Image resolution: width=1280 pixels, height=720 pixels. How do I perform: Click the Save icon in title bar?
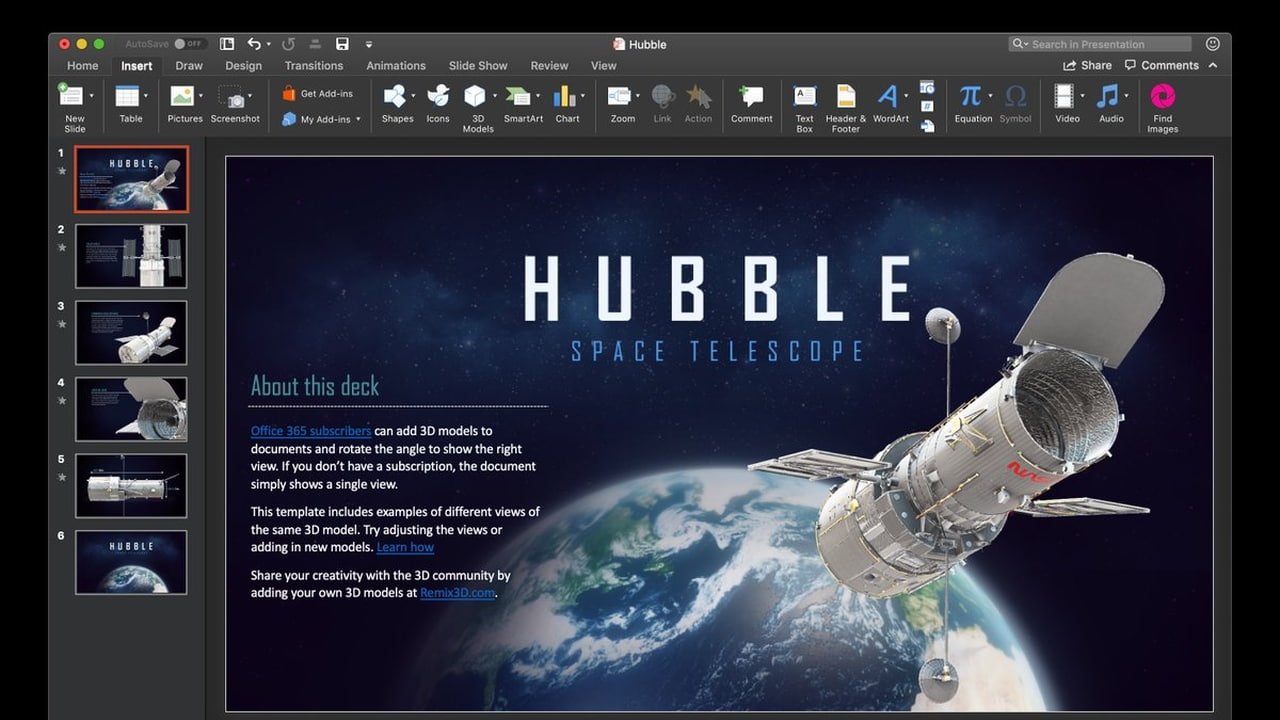pyautogui.click(x=342, y=44)
